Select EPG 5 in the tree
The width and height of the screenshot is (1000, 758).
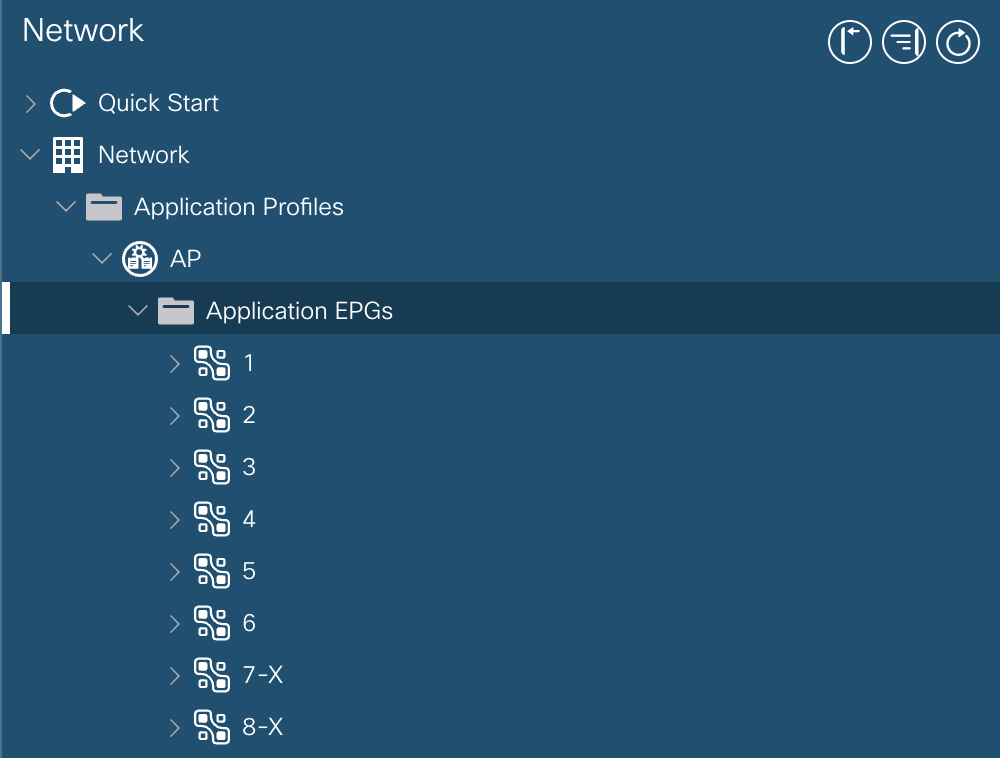(x=249, y=571)
